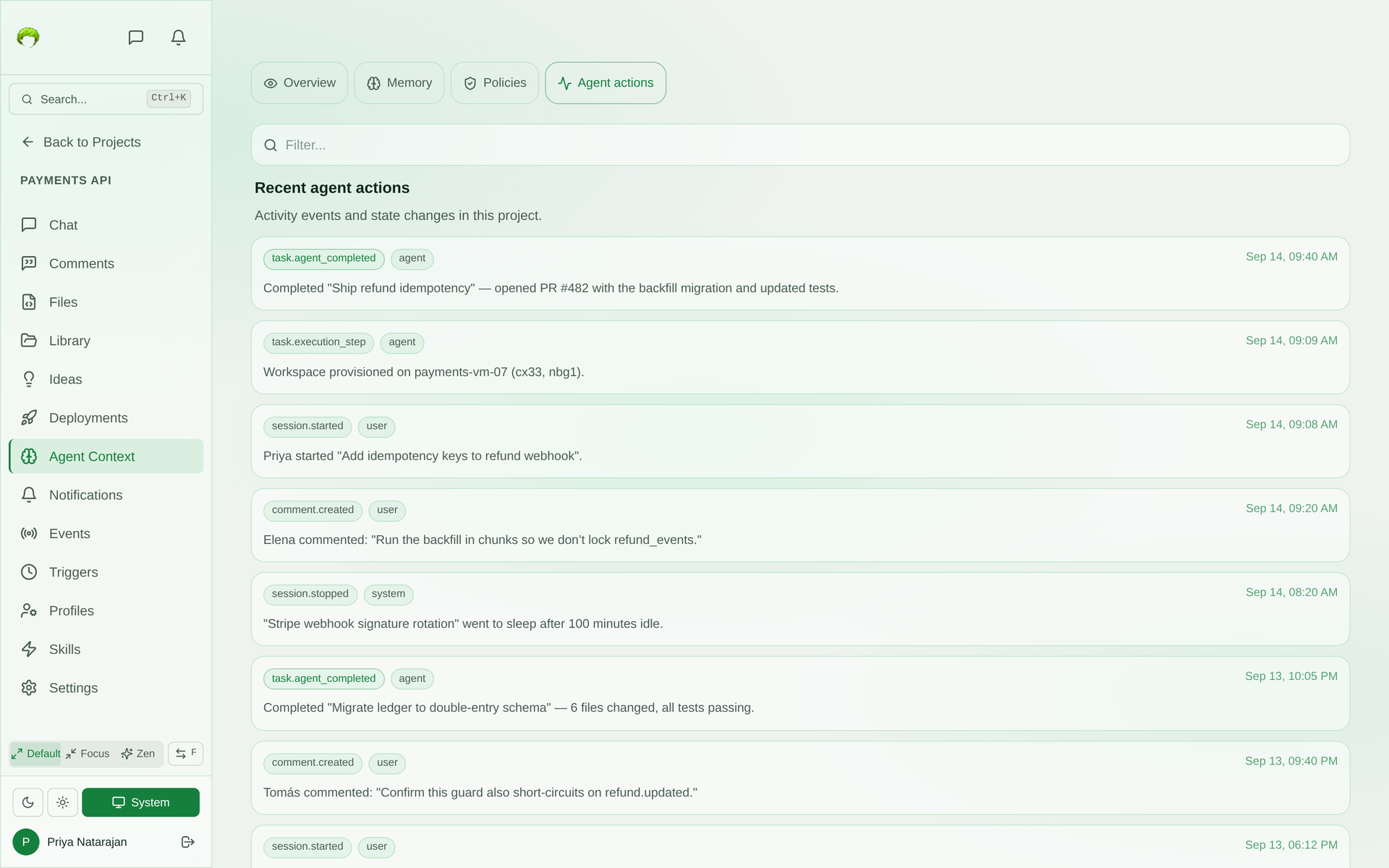Click the task.execution_step tag
This screenshot has width=1389, height=868.
[318, 342]
